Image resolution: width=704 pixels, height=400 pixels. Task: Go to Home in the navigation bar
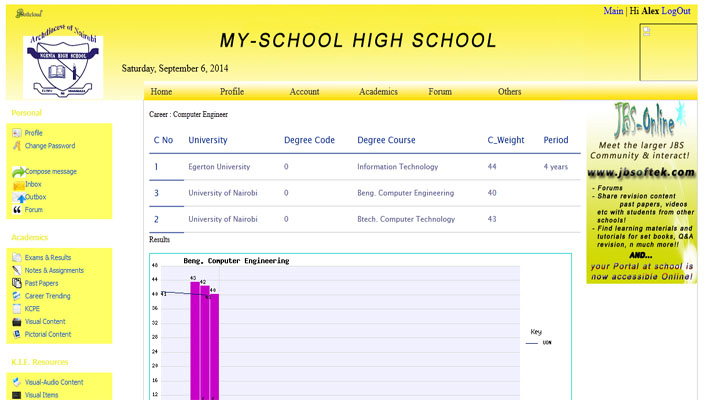pyautogui.click(x=161, y=92)
